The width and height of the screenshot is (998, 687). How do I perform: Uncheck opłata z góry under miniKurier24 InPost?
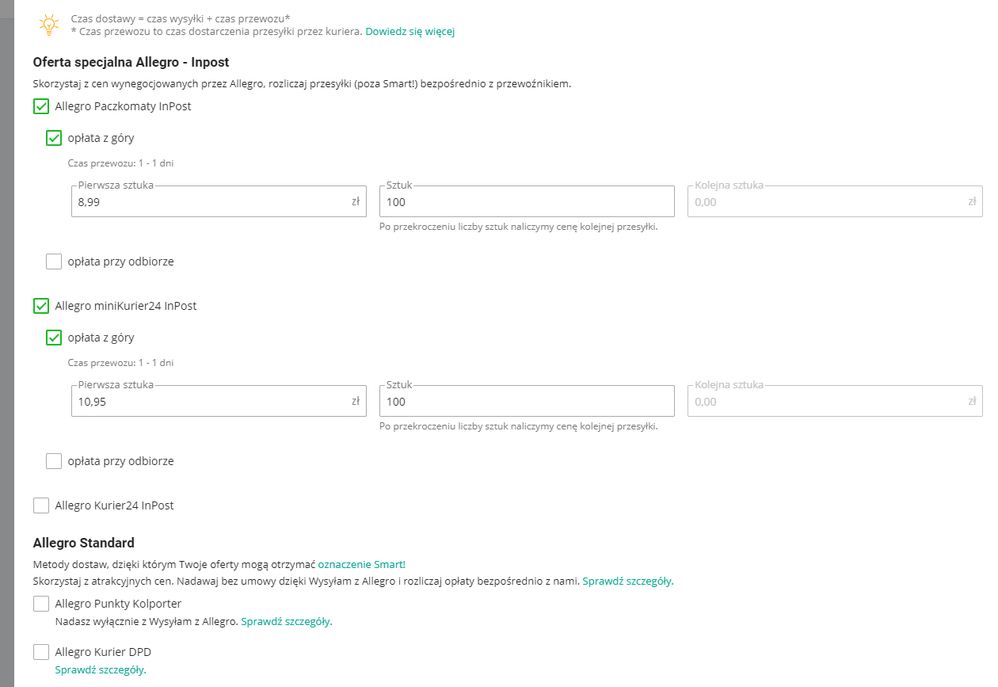(54, 338)
